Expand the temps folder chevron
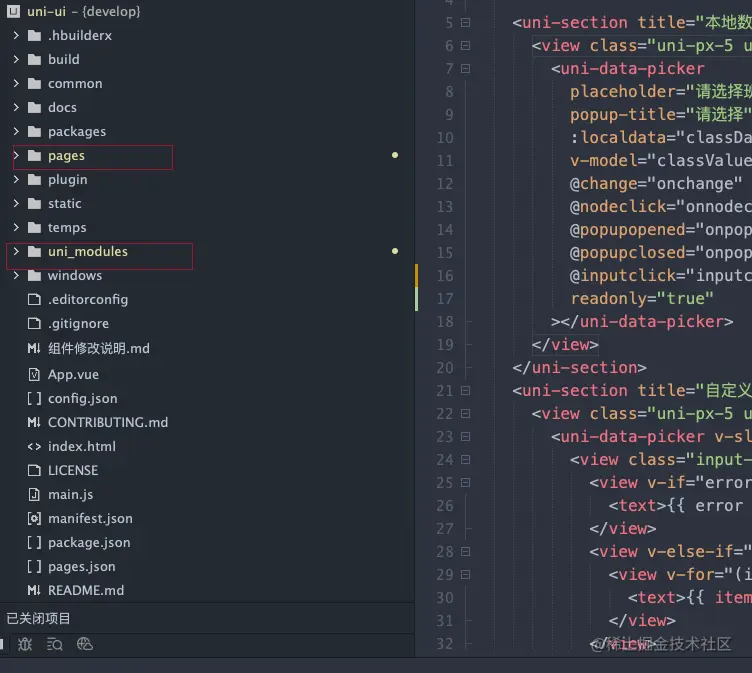This screenshot has width=752, height=673. 16,227
